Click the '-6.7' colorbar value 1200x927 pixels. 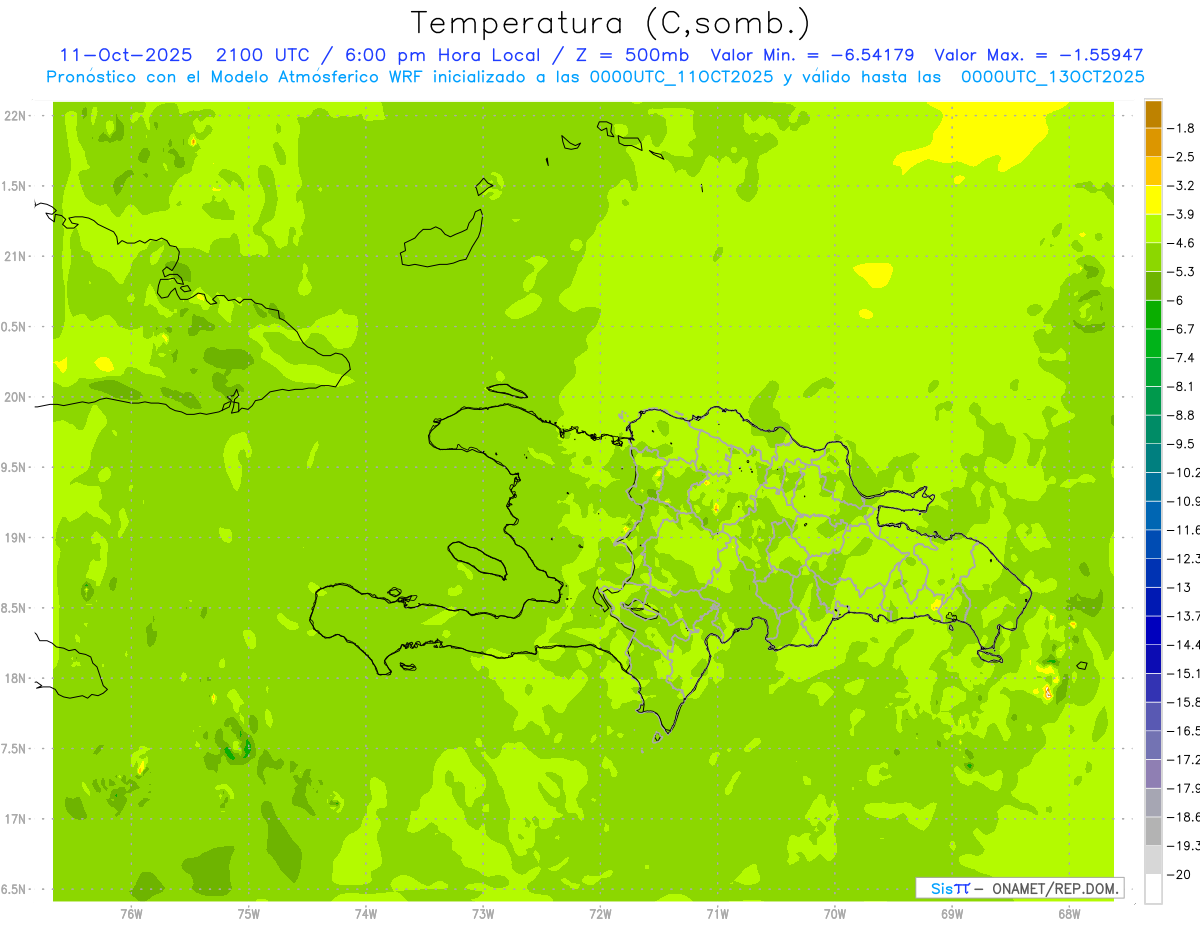(1183, 329)
